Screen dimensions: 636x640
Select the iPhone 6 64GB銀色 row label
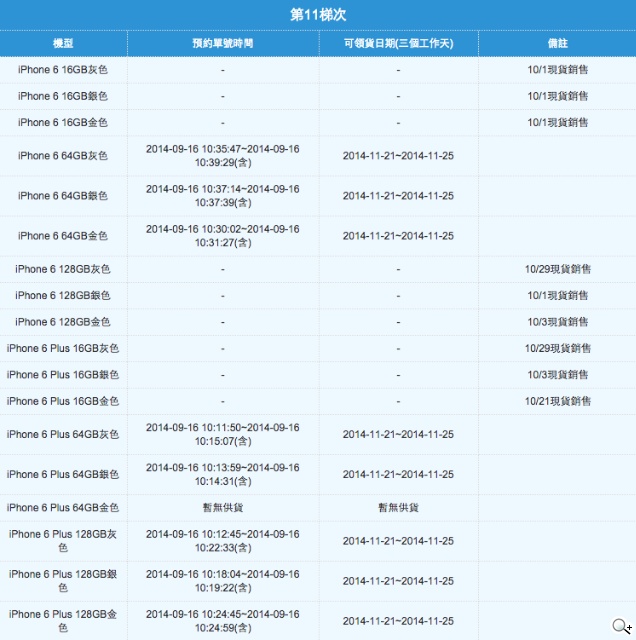pyautogui.click(x=63, y=196)
